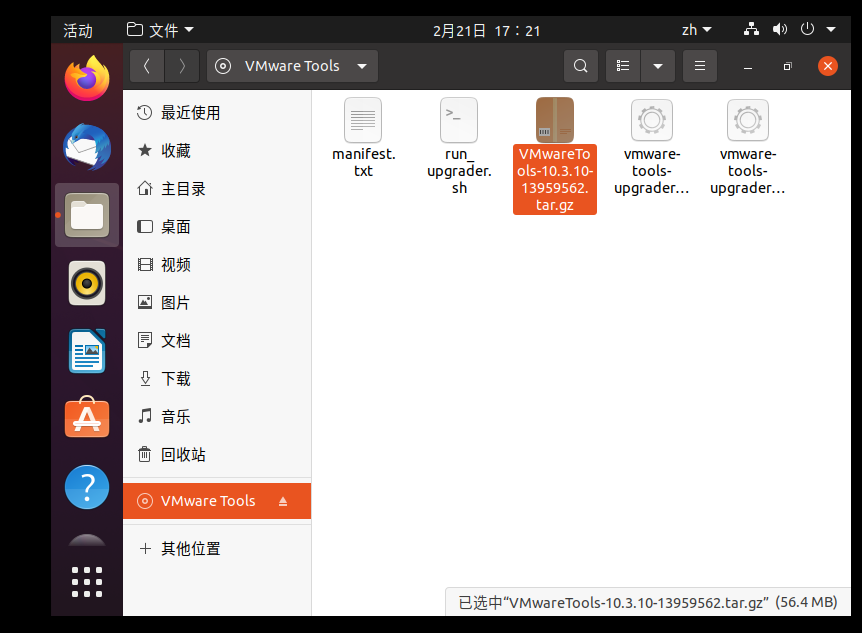Open the 活动 activities overview

point(78,30)
